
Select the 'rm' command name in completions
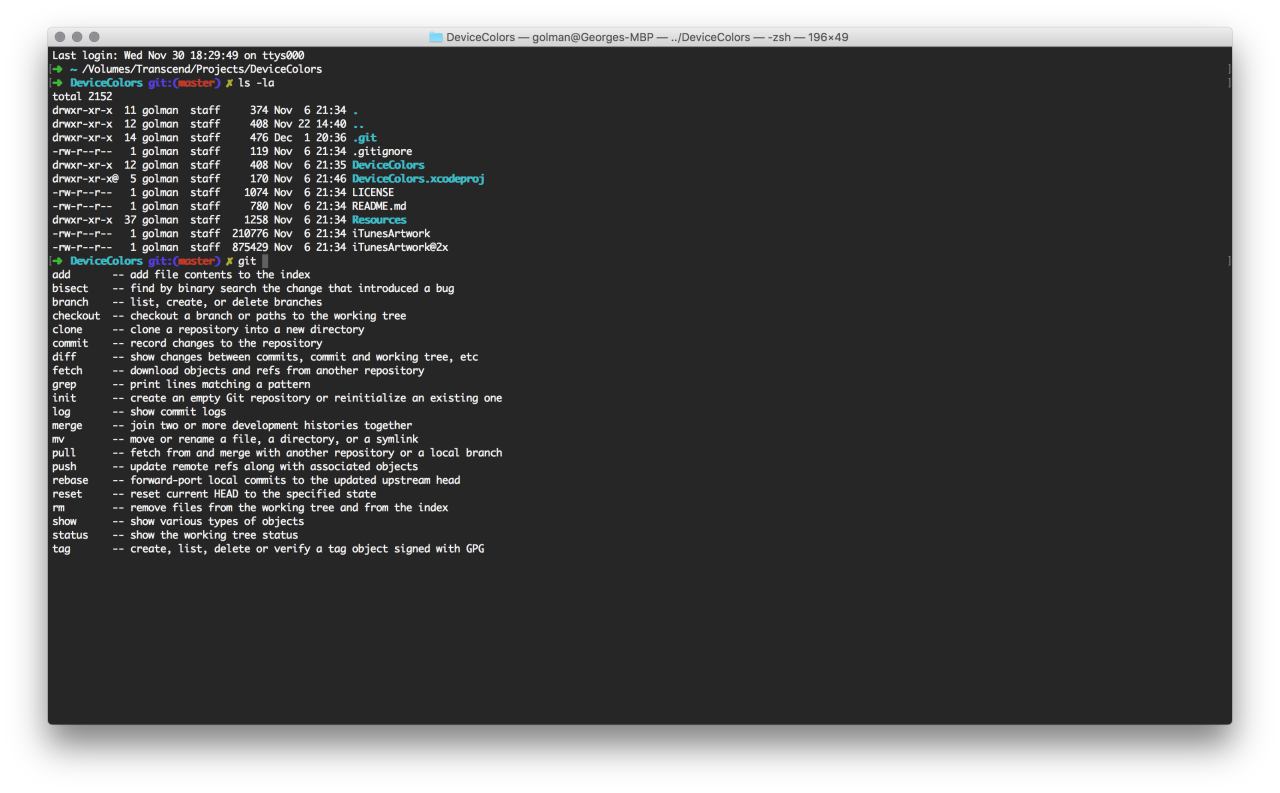pyautogui.click(x=58, y=508)
